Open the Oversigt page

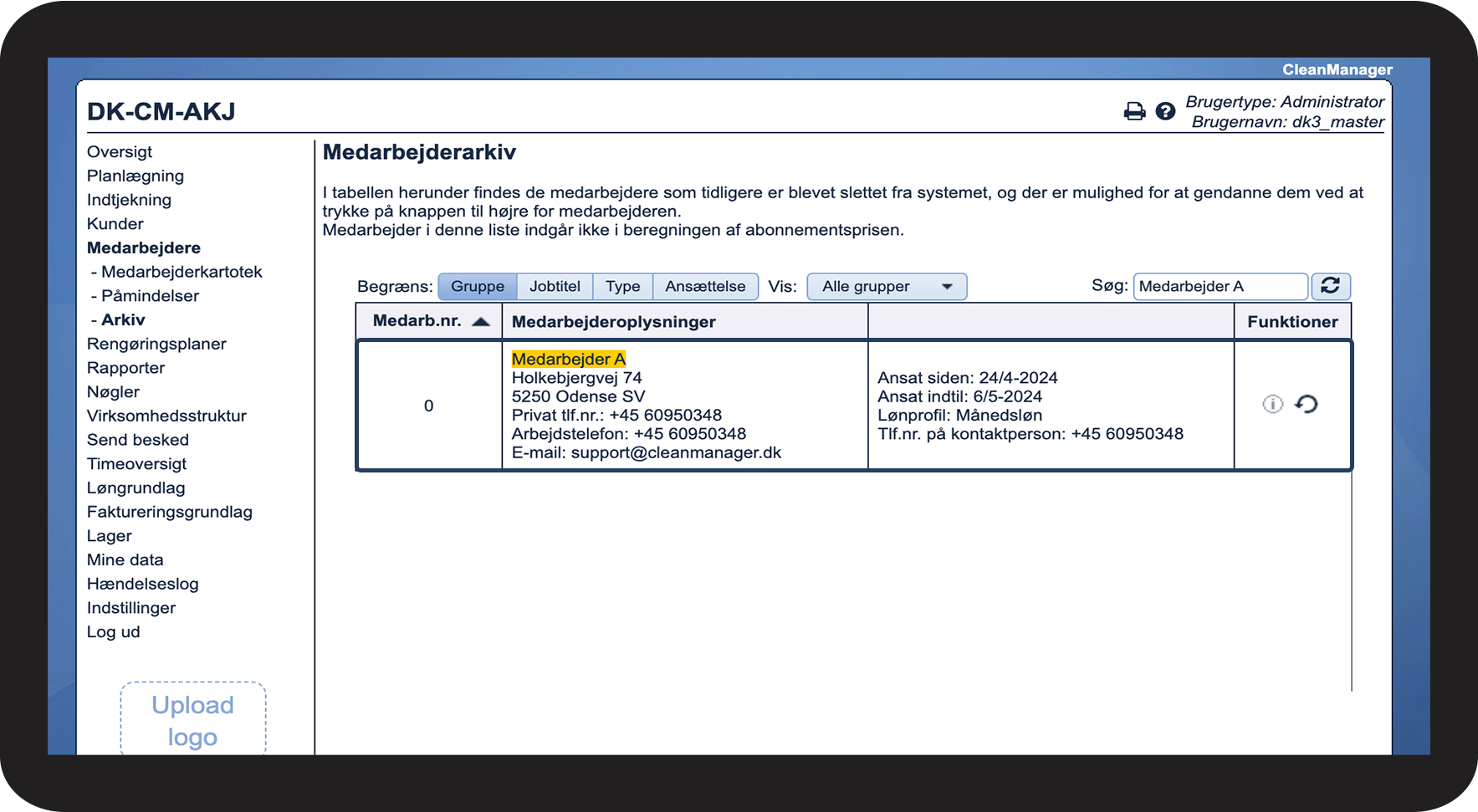(120, 152)
